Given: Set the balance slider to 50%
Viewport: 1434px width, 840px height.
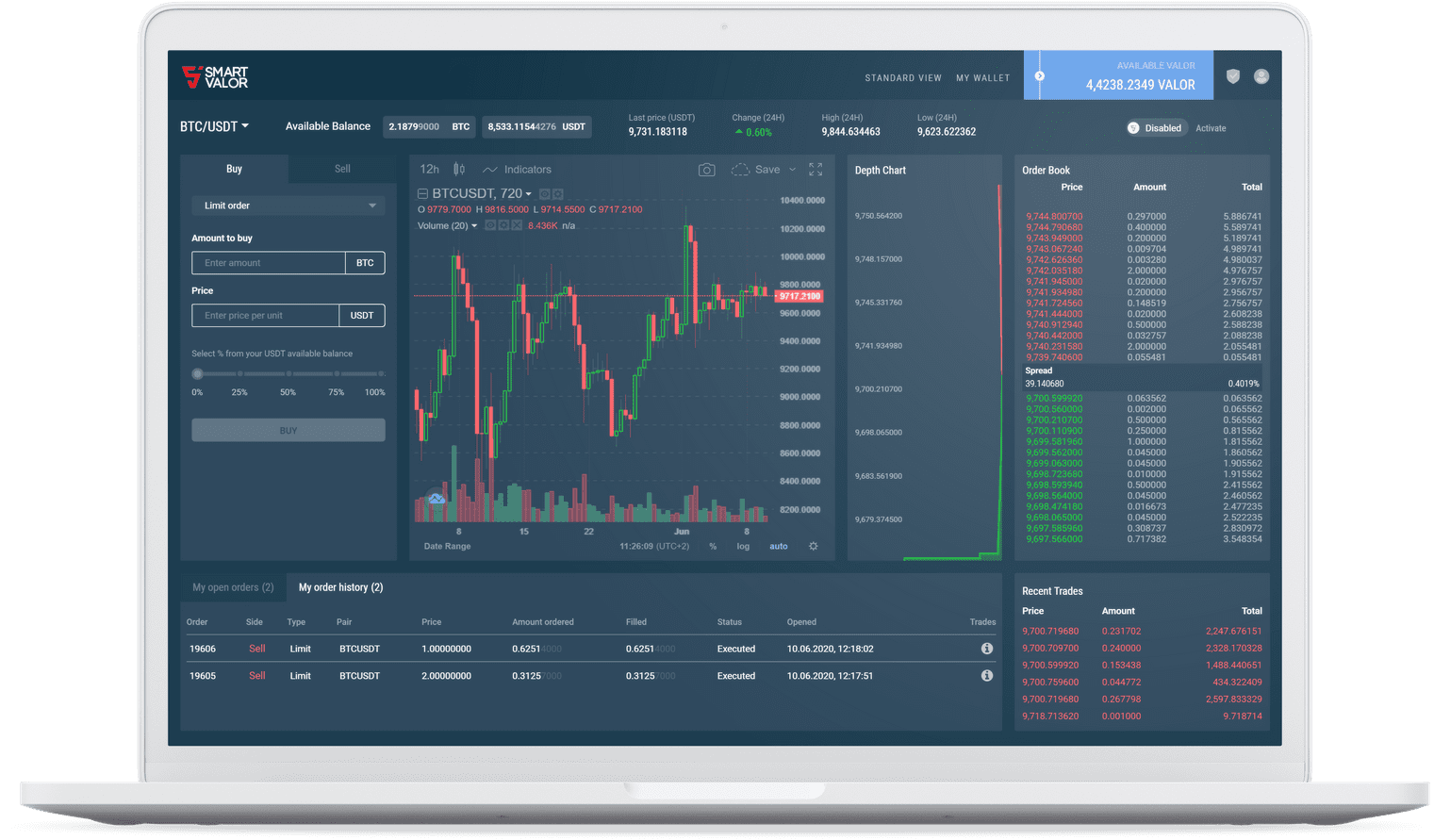Looking at the screenshot, I should point(288,373).
